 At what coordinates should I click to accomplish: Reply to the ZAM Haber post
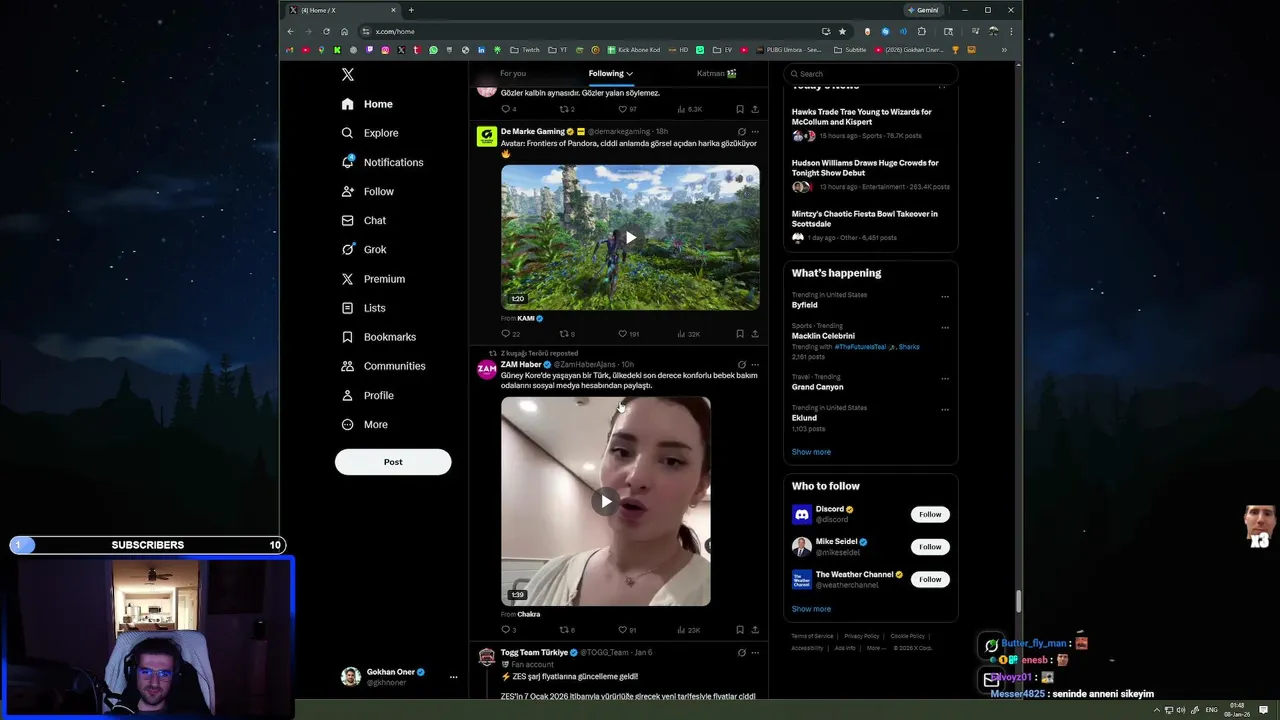click(506, 630)
